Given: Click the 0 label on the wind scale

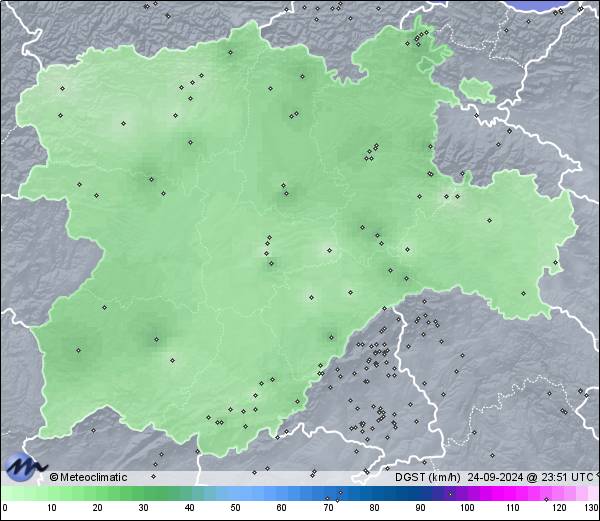Looking at the screenshot, I should (x=5, y=508).
